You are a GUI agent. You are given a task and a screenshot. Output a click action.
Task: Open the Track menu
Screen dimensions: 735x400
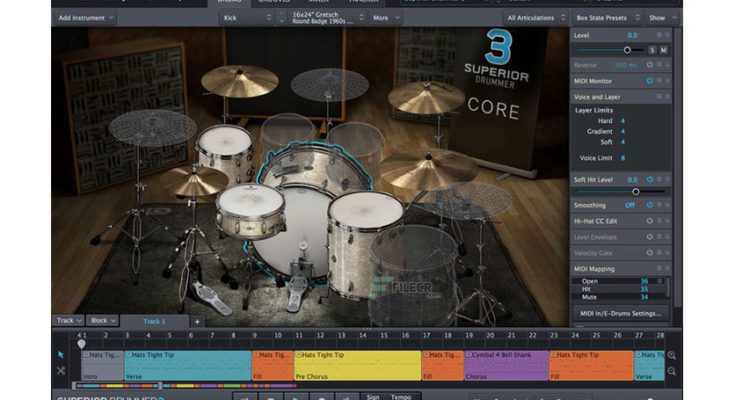coord(67,321)
